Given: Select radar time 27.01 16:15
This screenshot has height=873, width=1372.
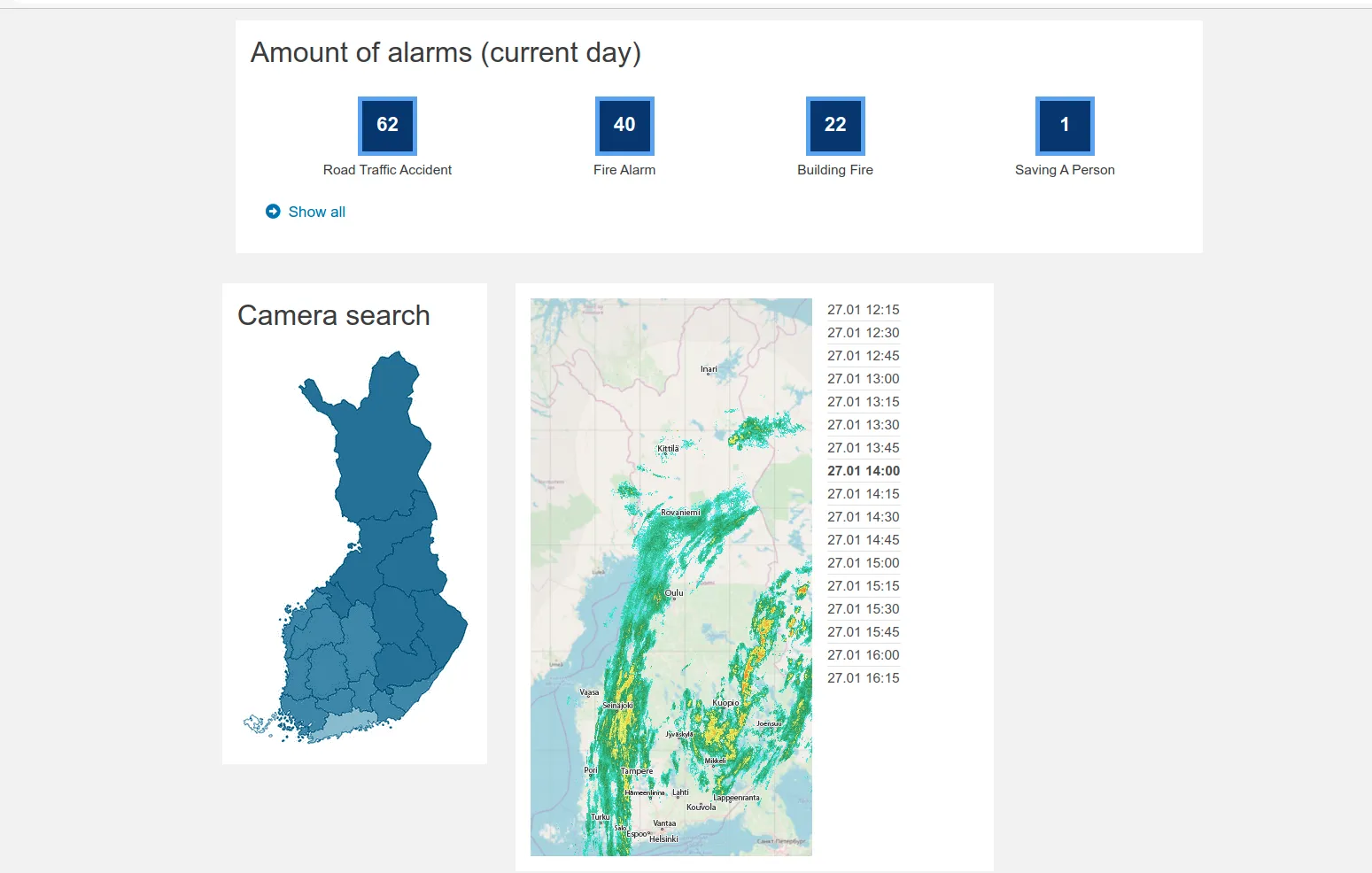Looking at the screenshot, I should point(864,678).
